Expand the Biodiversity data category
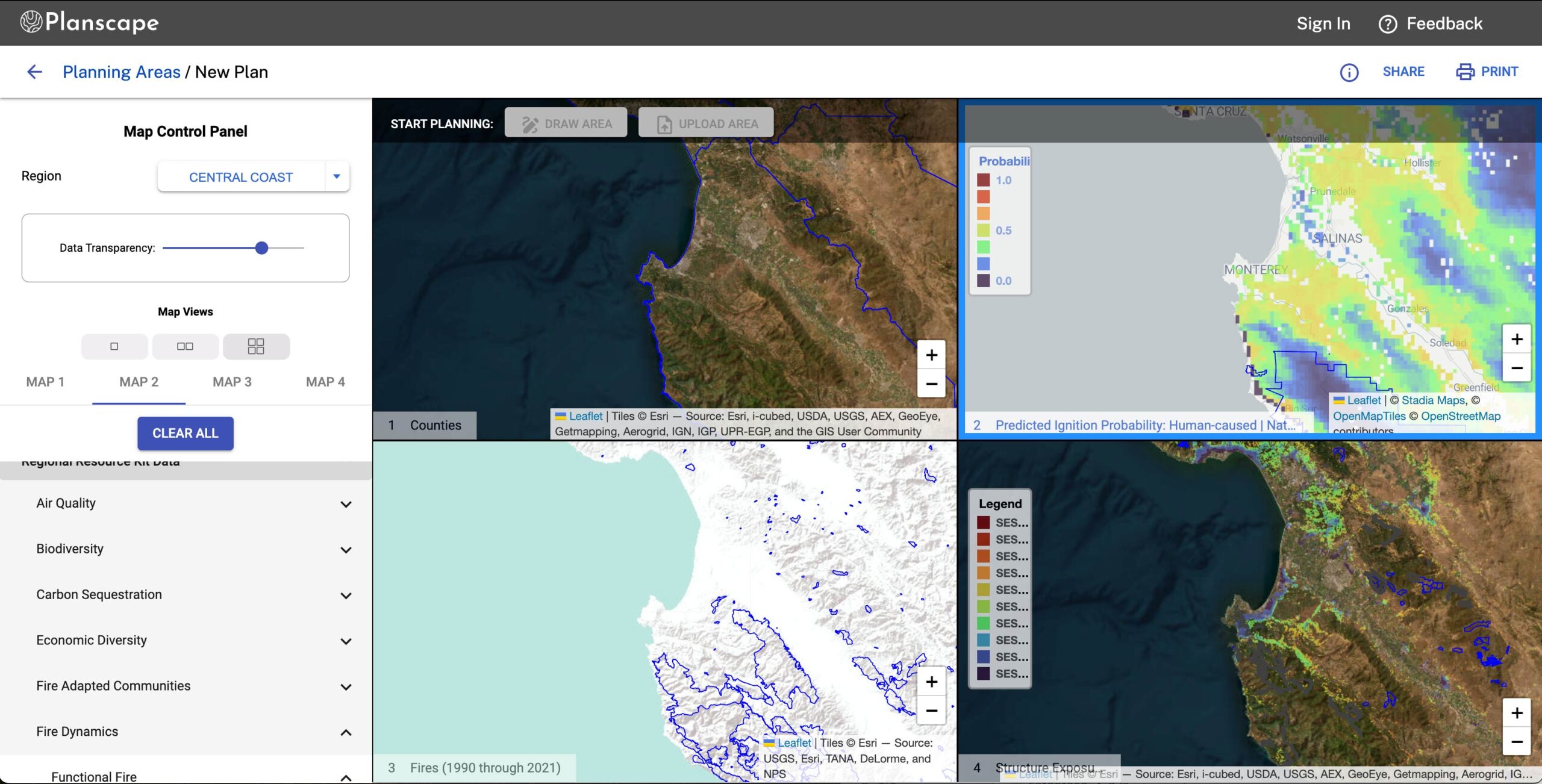 [345, 549]
